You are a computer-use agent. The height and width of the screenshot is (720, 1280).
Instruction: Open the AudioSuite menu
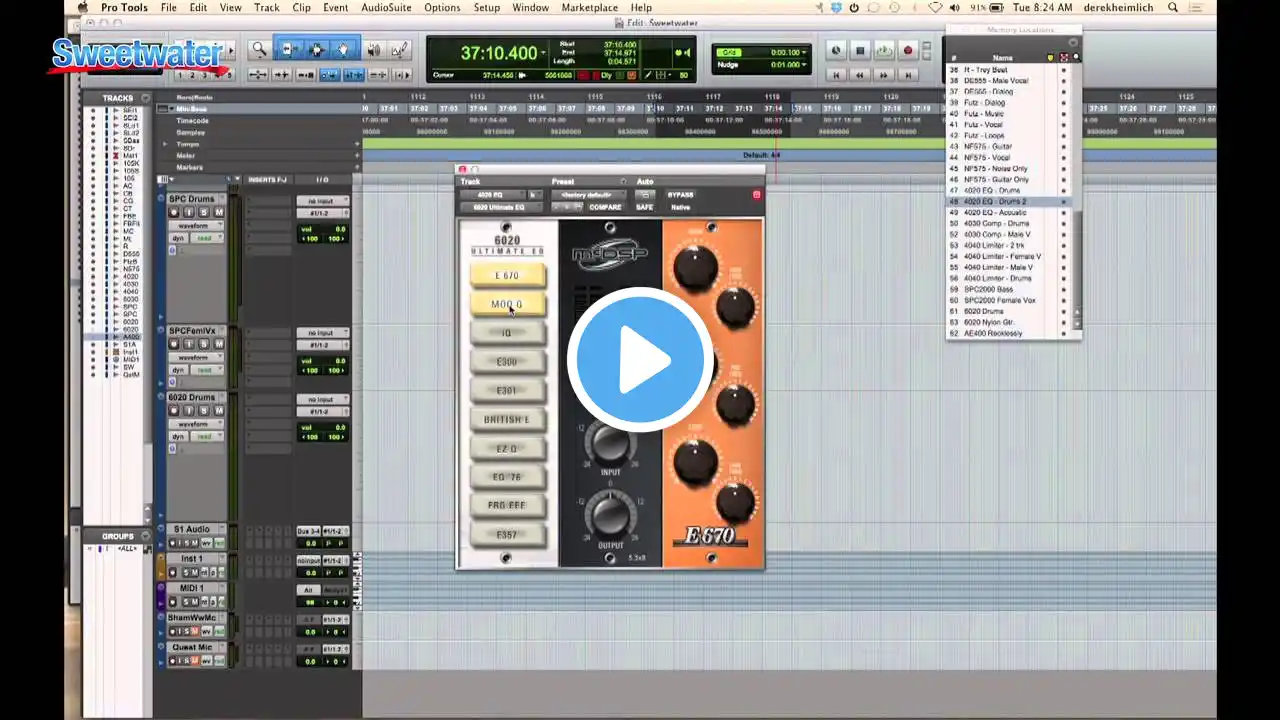tap(386, 7)
